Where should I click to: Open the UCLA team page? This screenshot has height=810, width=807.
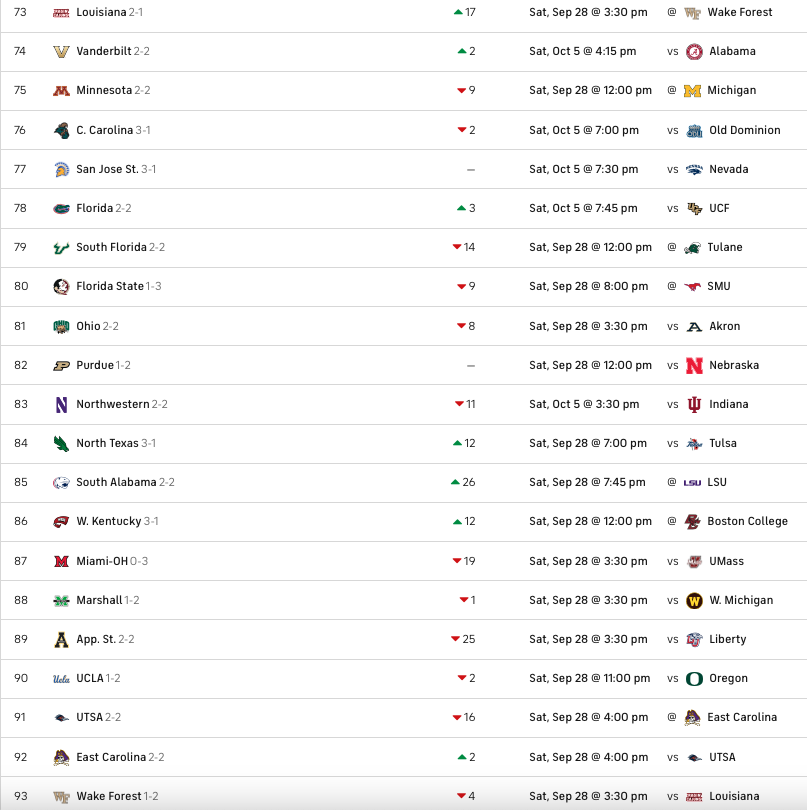90,679
